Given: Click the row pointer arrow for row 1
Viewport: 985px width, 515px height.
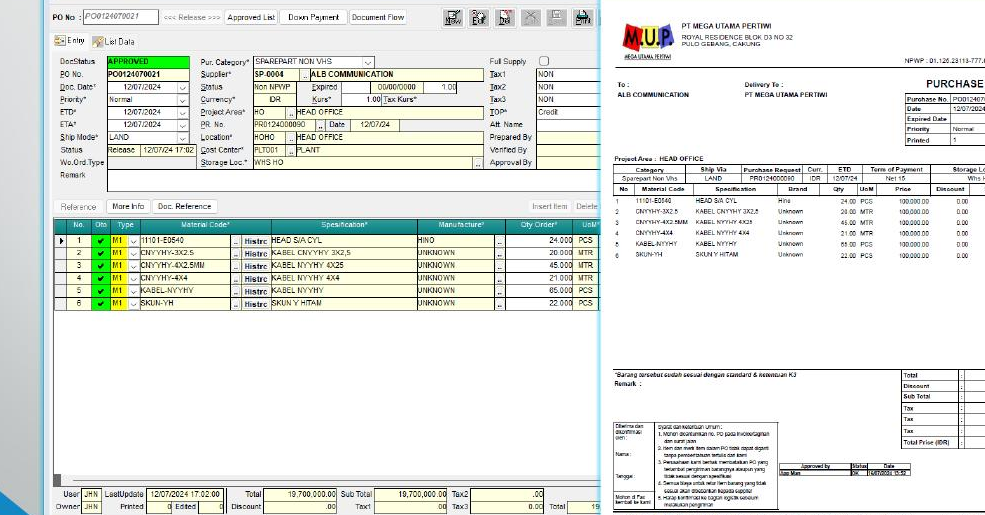Looking at the screenshot, I should [61, 241].
